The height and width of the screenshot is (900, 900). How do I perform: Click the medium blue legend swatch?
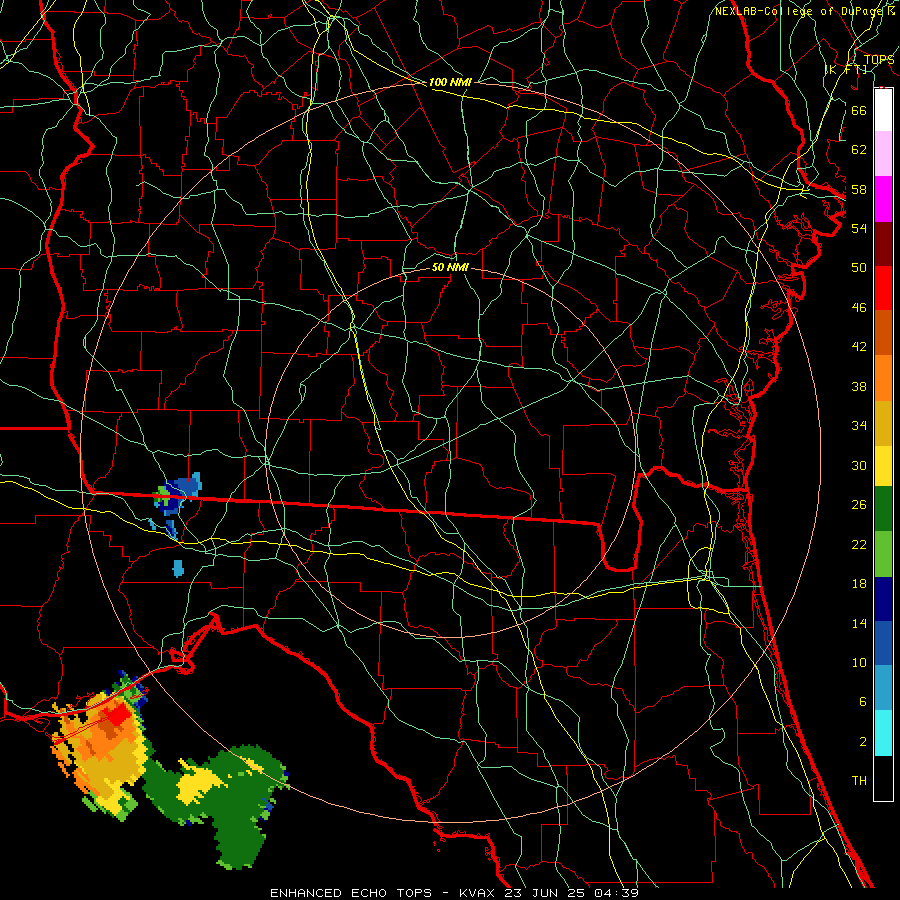click(883, 643)
